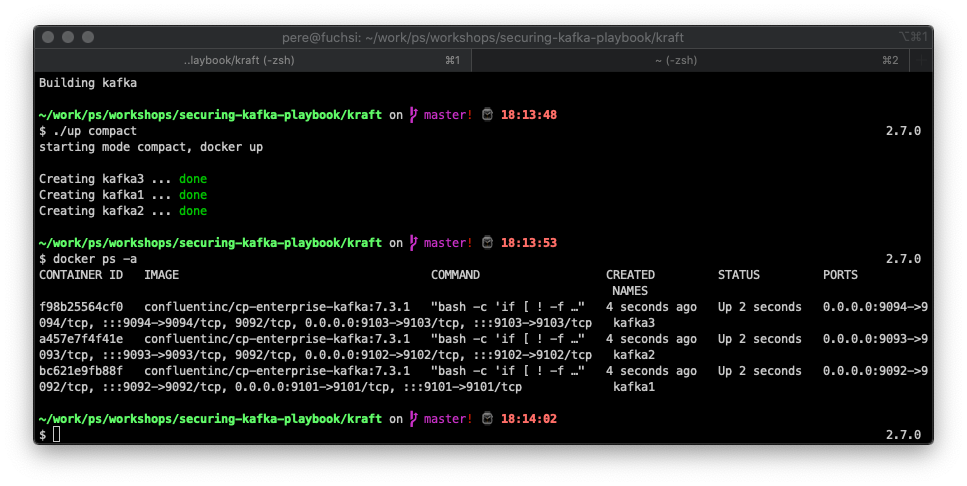Click container ID f98b25564cf0

click(x=81, y=307)
